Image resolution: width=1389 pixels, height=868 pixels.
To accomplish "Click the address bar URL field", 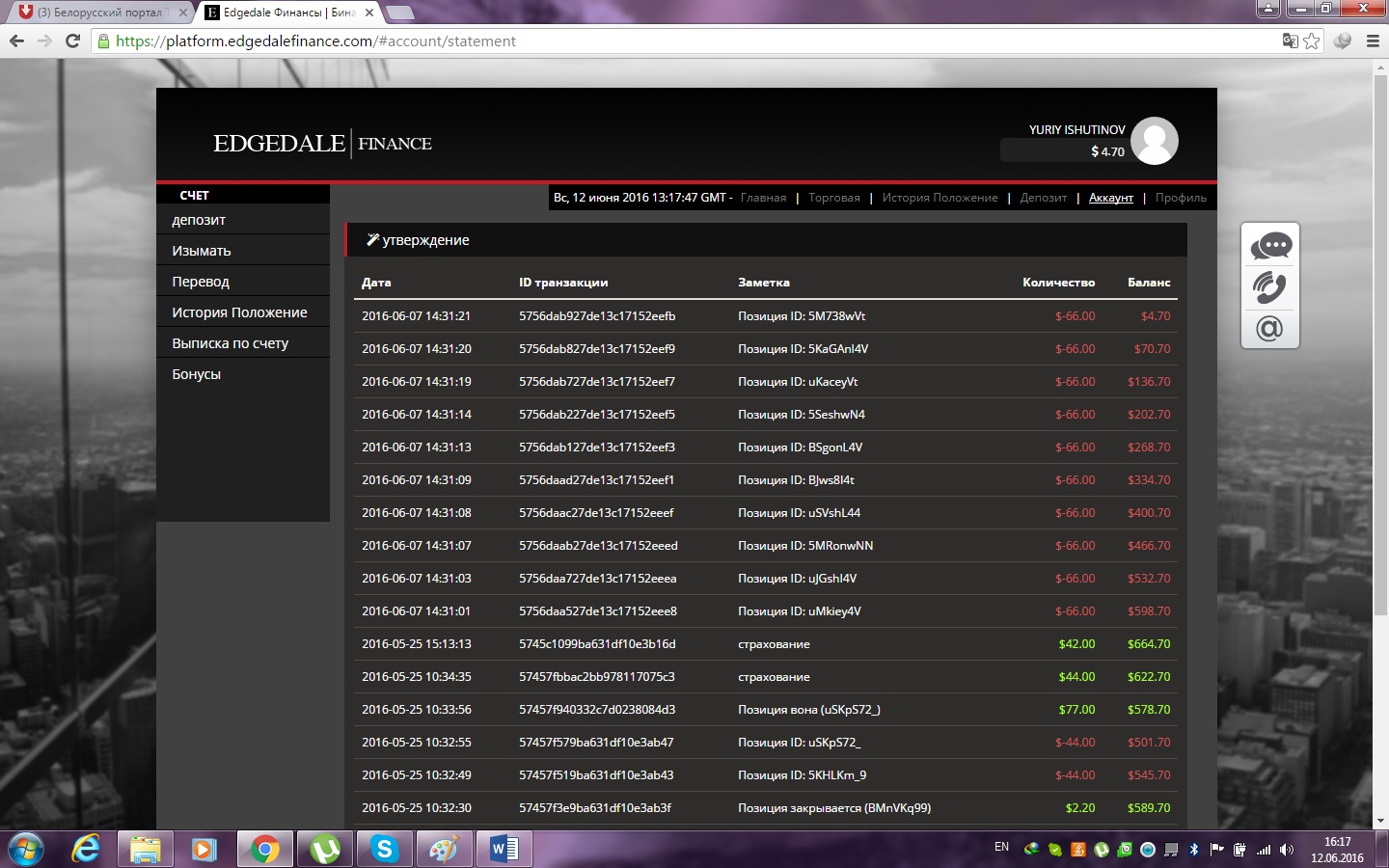I will coord(675,41).
